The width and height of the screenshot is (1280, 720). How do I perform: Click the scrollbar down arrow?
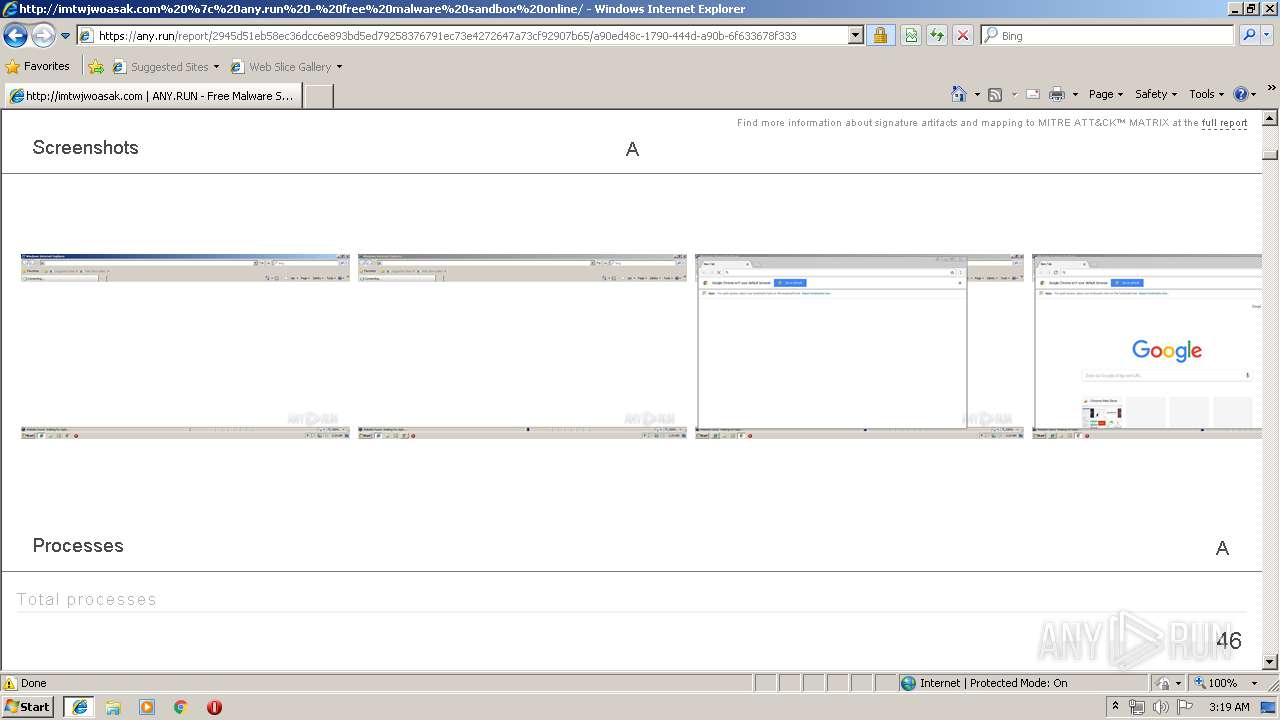(1270, 662)
